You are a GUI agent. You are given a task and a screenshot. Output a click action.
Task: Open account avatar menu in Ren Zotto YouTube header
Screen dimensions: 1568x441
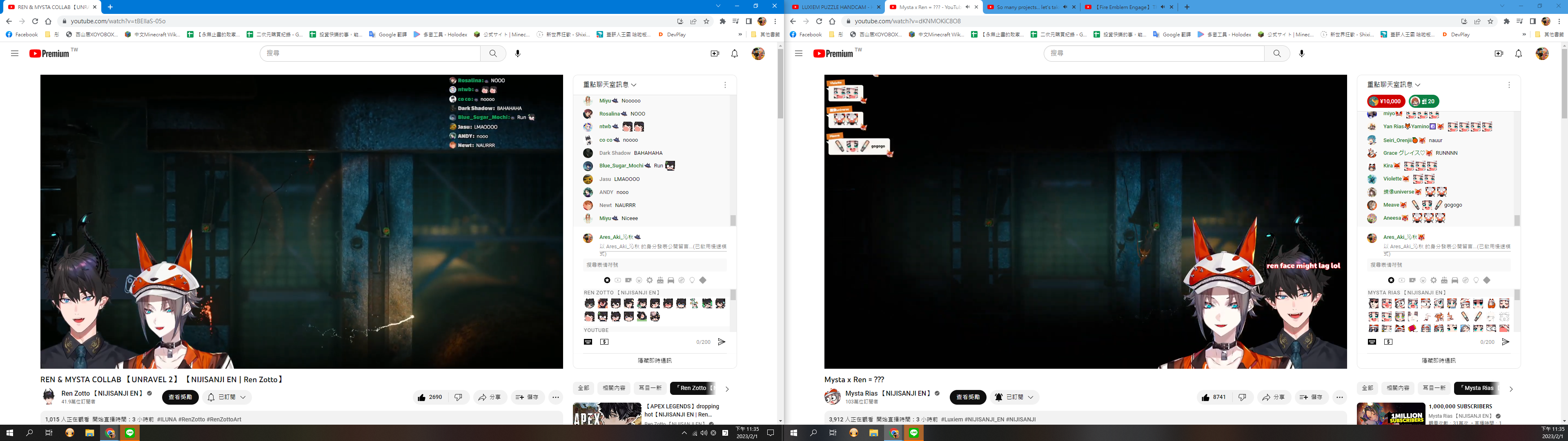[x=758, y=53]
